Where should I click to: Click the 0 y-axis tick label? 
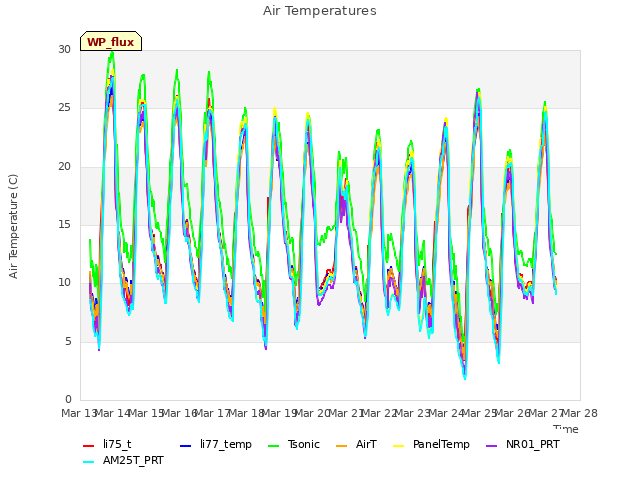tap(68, 399)
